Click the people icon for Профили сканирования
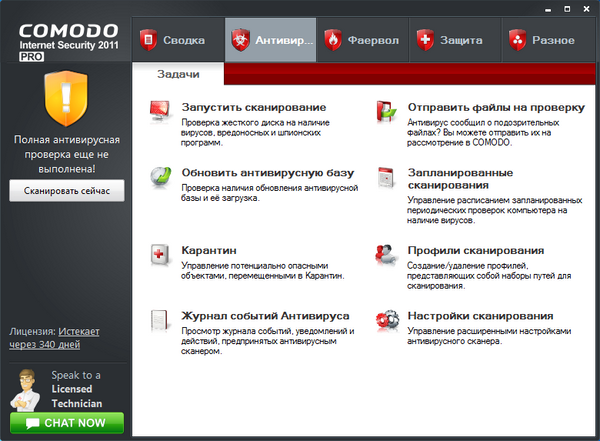600x441 pixels. [x=386, y=254]
